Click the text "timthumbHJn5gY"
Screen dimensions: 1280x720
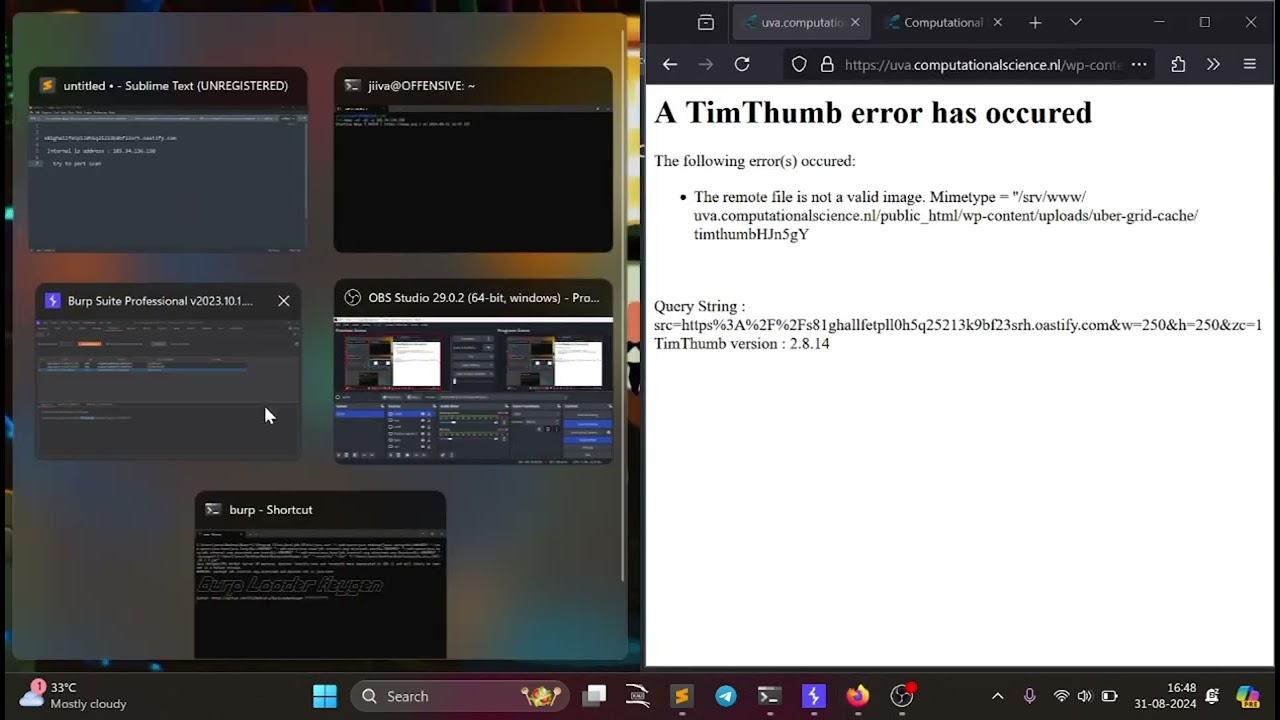click(751, 234)
